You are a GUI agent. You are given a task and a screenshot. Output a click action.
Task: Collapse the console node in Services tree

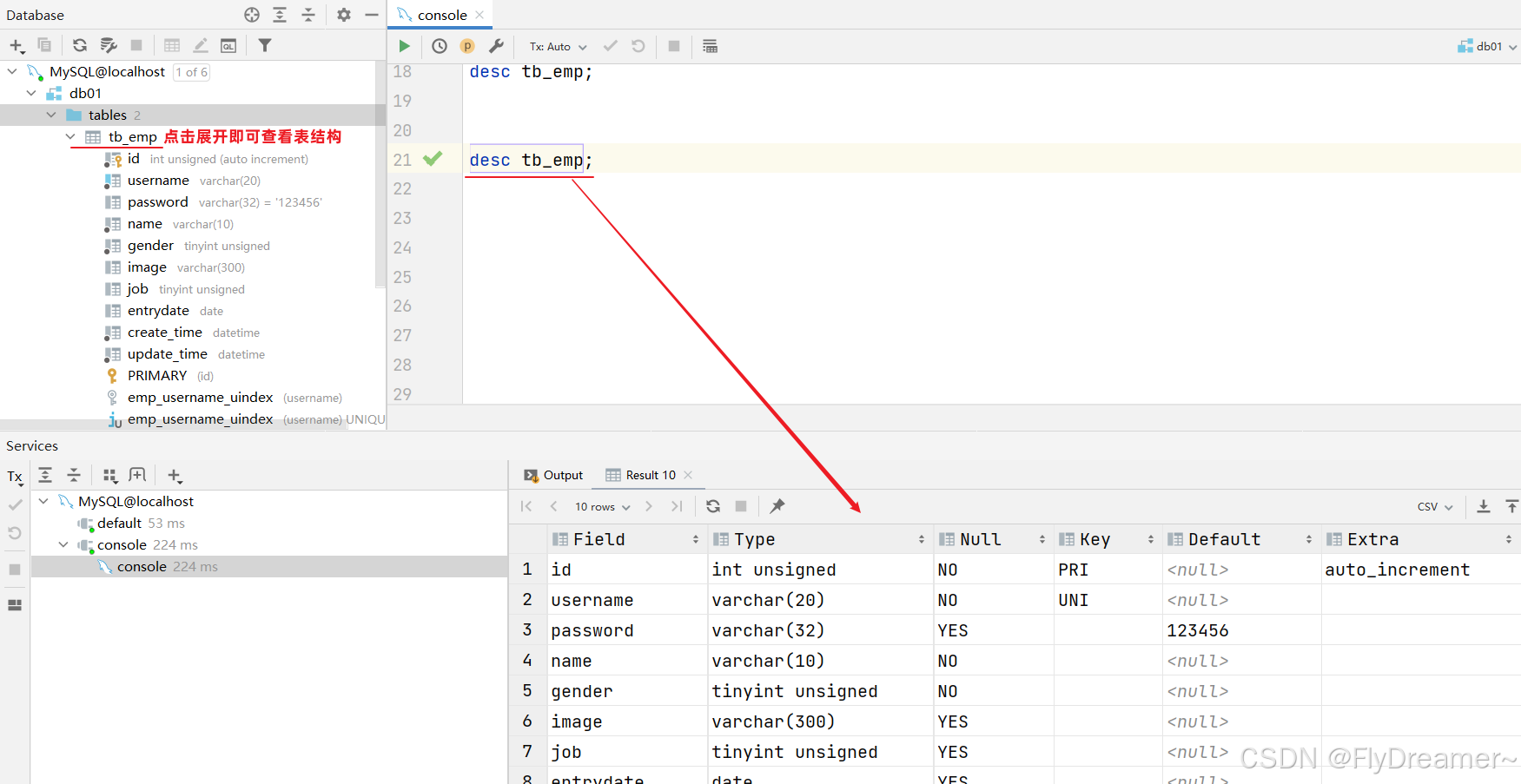click(63, 544)
